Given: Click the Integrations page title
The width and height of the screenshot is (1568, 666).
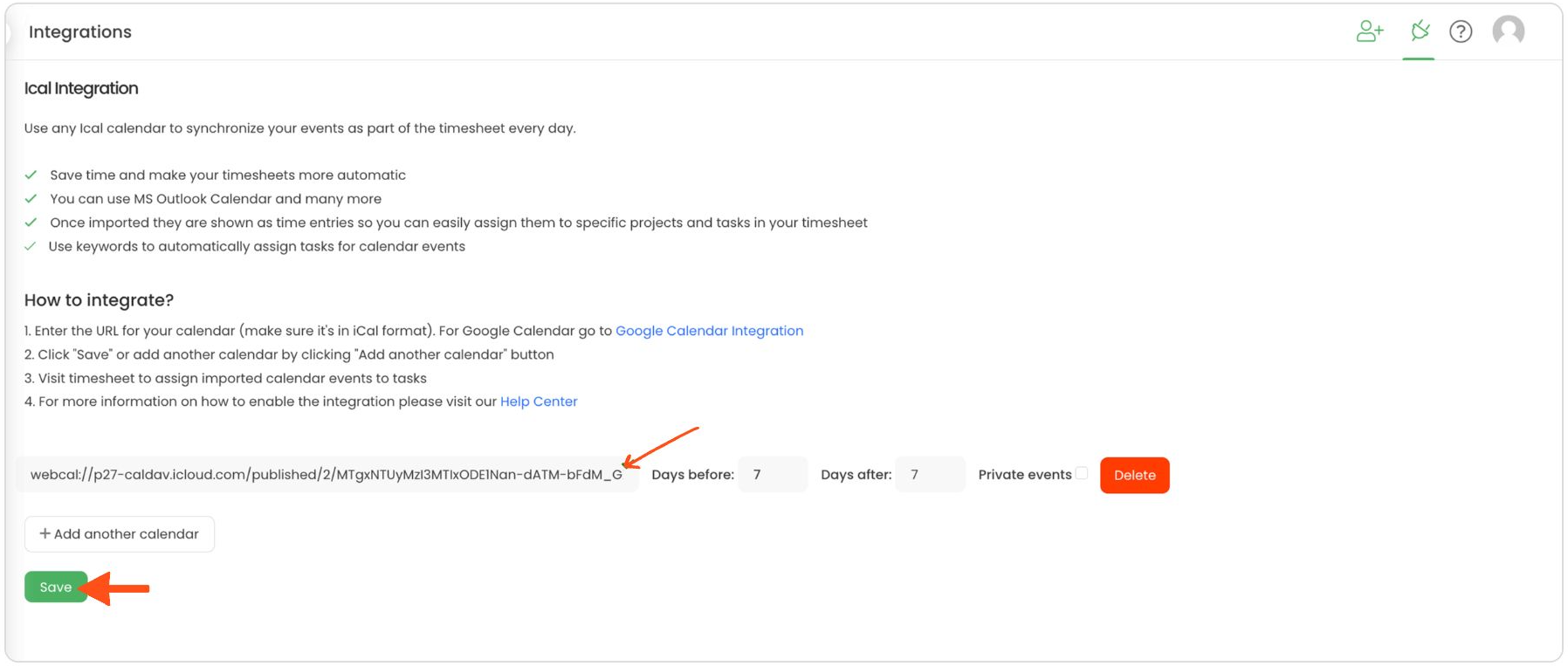Looking at the screenshot, I should coord(80,32).
